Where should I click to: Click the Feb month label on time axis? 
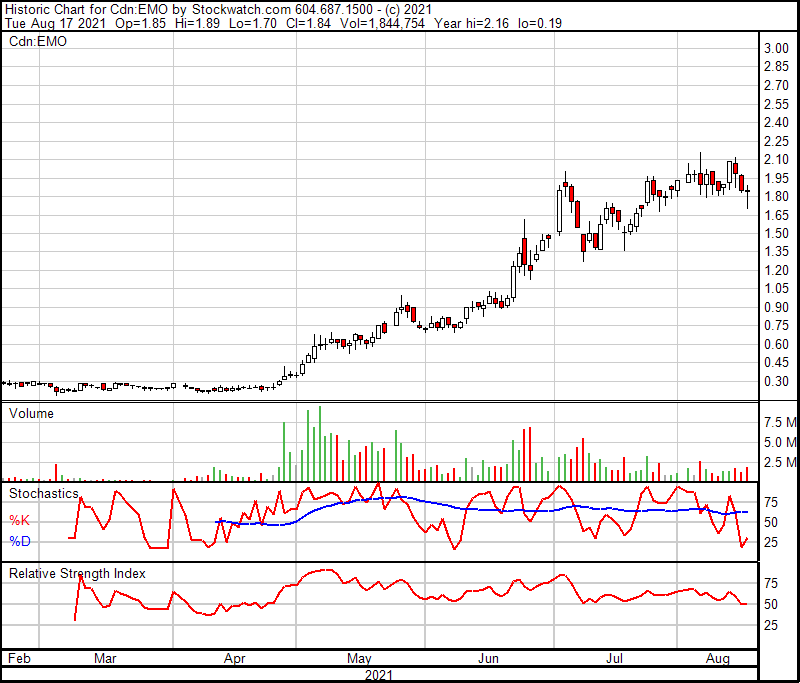point(19,659)
